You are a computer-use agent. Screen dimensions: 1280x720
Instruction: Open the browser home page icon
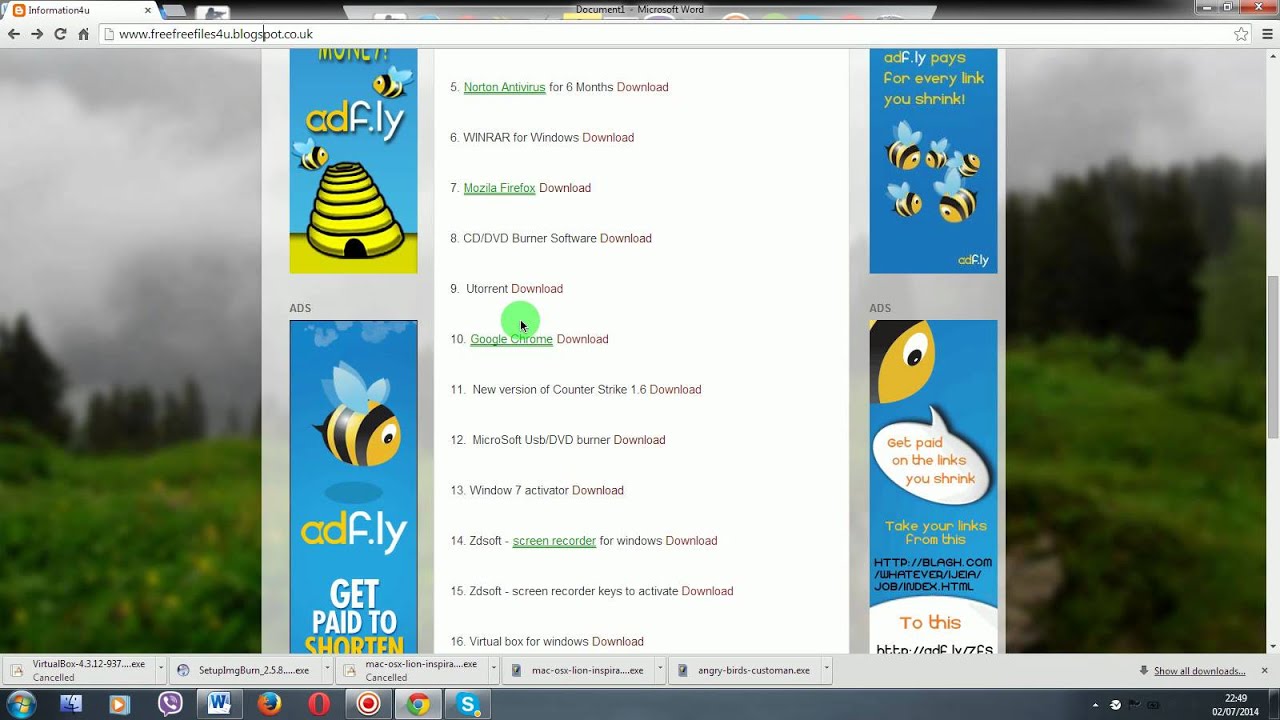[x=83, y=34]
